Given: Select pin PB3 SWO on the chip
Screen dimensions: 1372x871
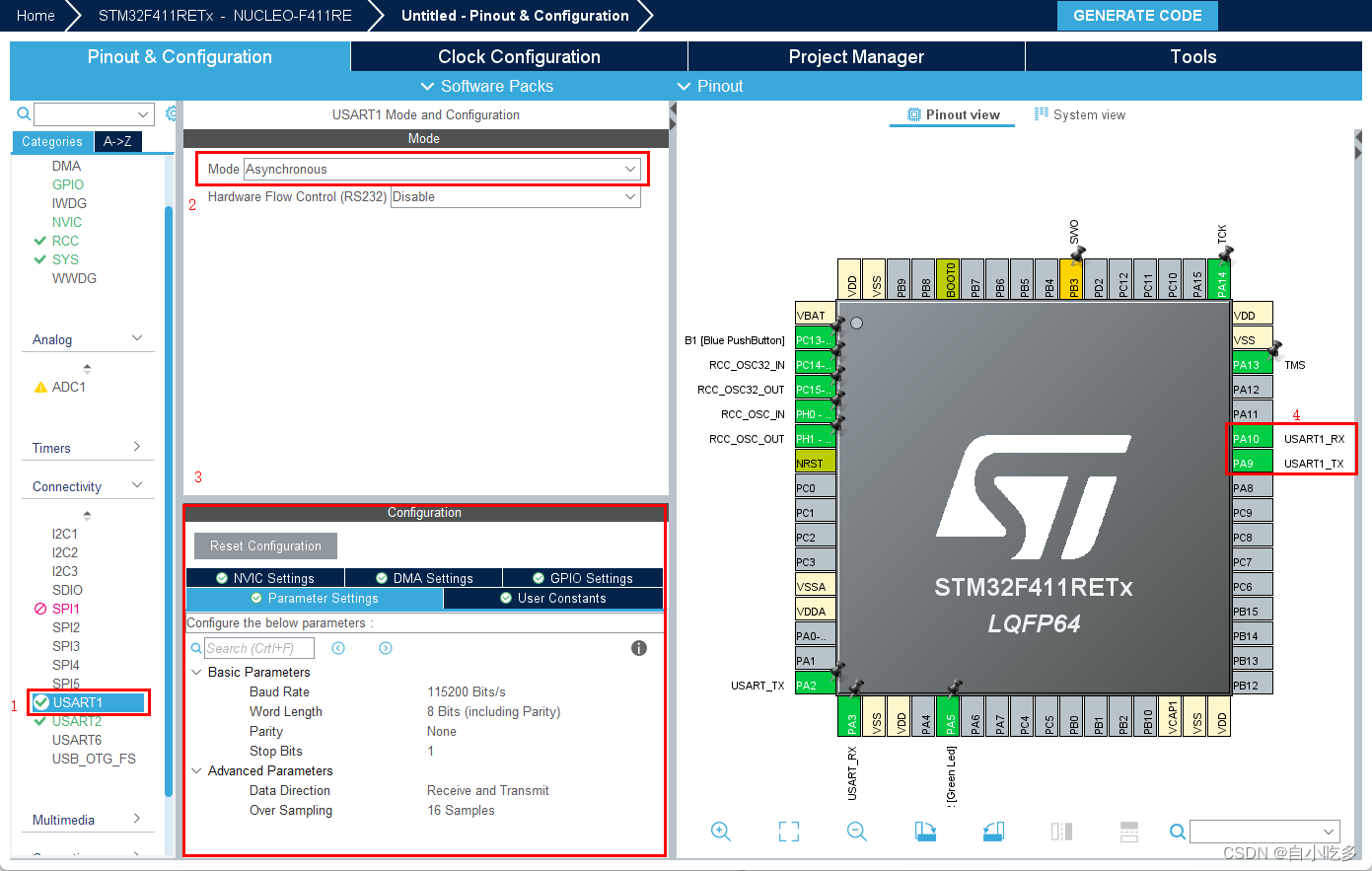Looking at the screenshot, I should (x=1071, y=279).
